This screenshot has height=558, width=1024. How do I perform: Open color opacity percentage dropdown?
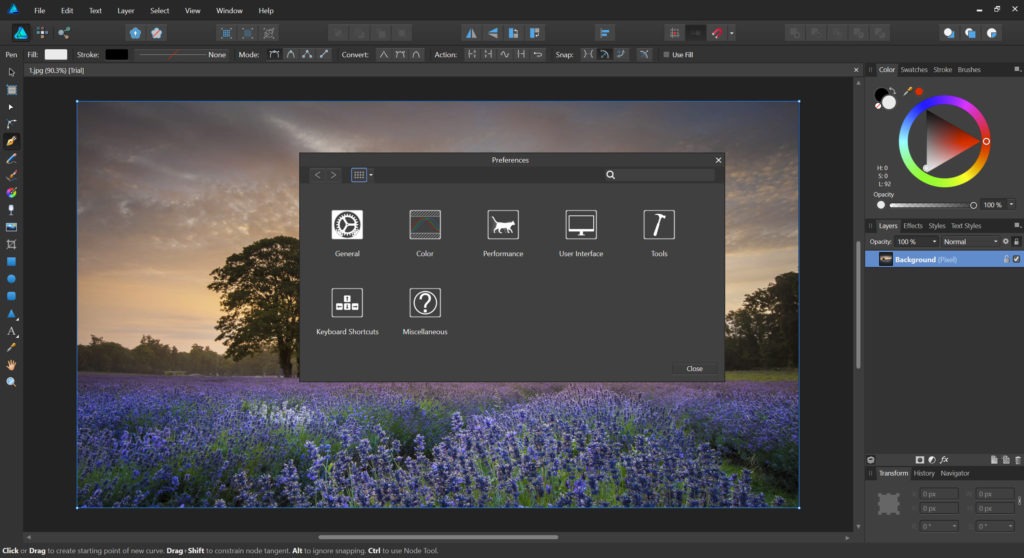coord(1012,205)
